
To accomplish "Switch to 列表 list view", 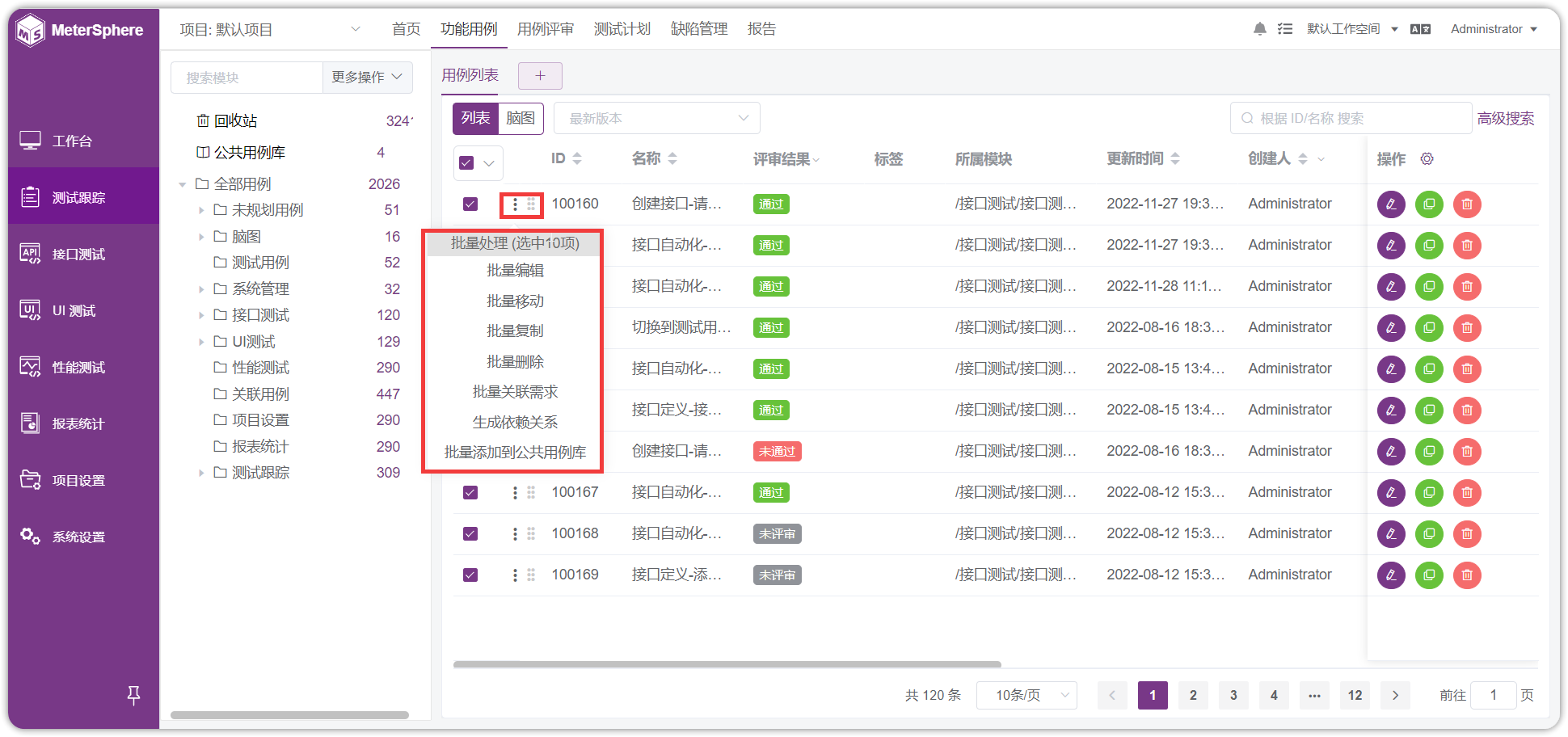I will [475, 118].
